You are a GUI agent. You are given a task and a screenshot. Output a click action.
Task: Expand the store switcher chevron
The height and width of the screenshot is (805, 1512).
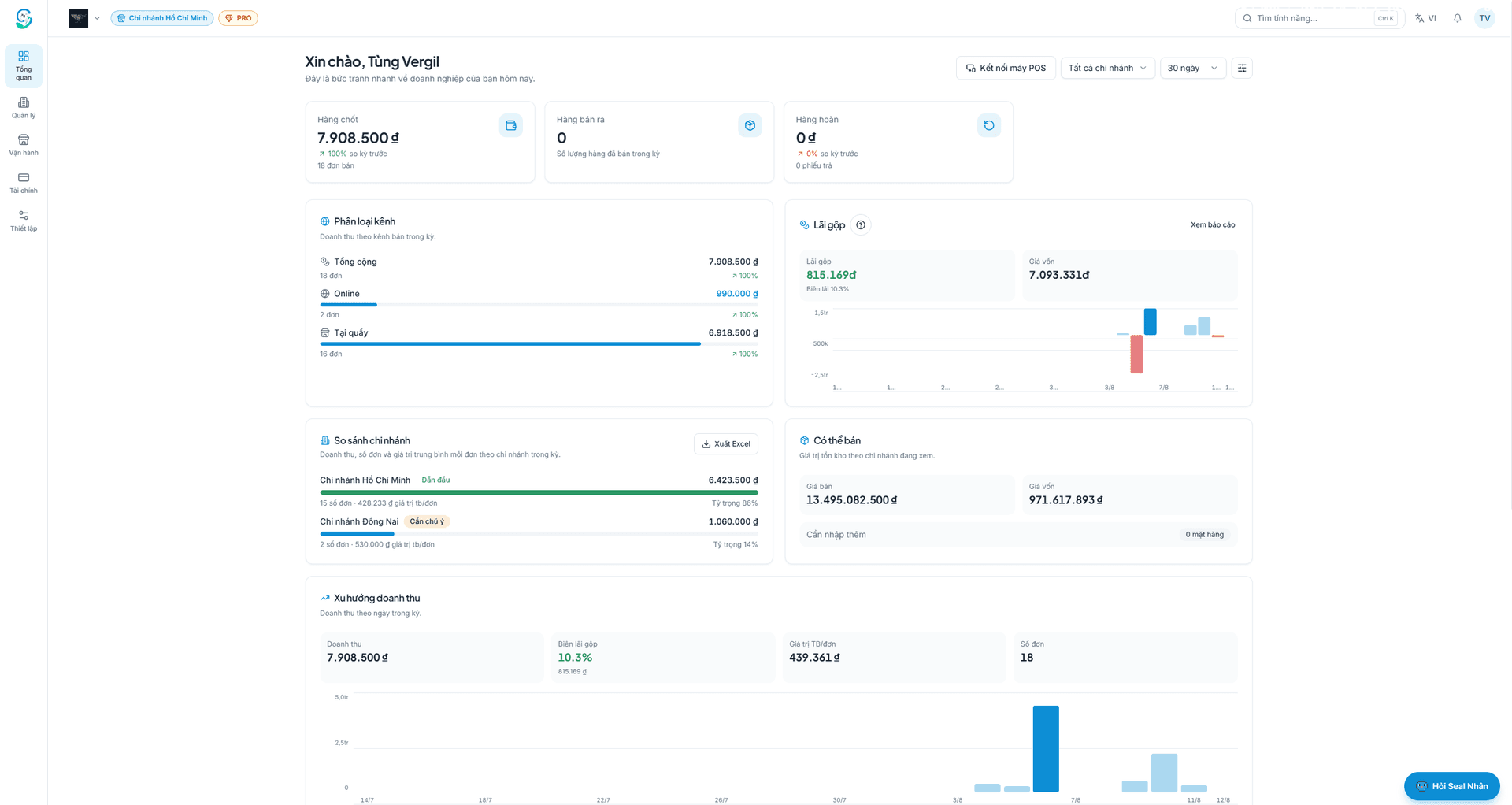point(97,18)
